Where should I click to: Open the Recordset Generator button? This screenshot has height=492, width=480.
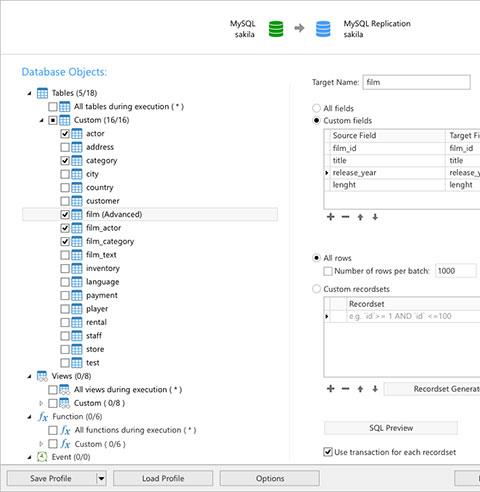coord(432,389)
